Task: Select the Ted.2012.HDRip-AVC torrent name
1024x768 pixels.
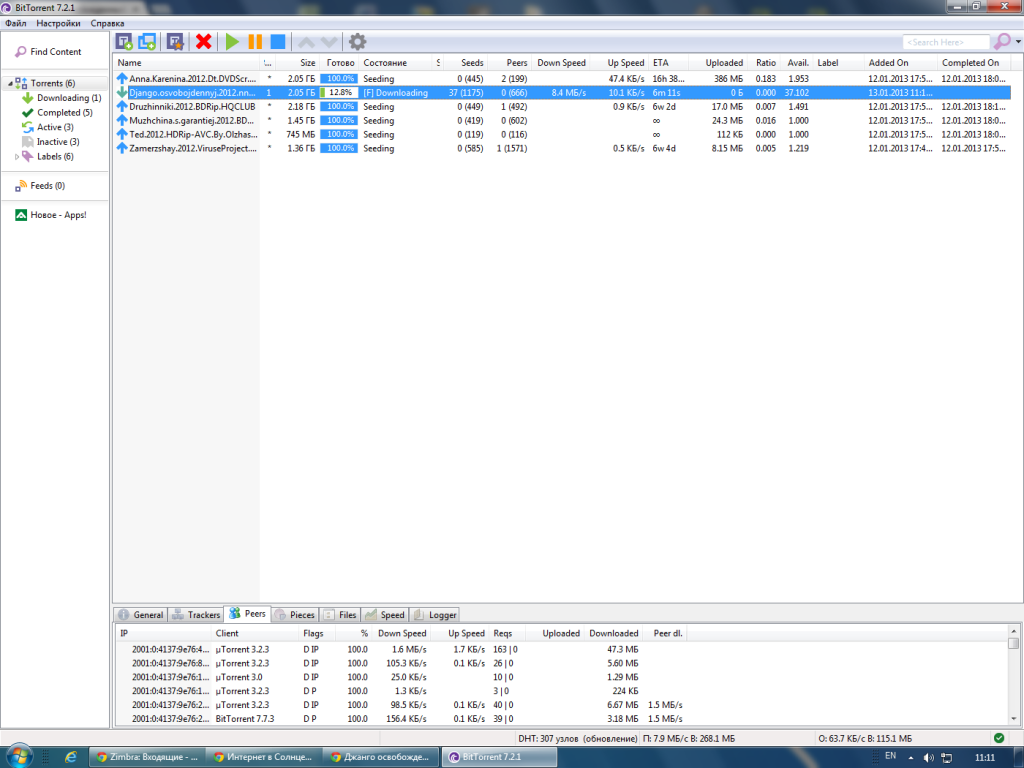Action: [193, 135]
